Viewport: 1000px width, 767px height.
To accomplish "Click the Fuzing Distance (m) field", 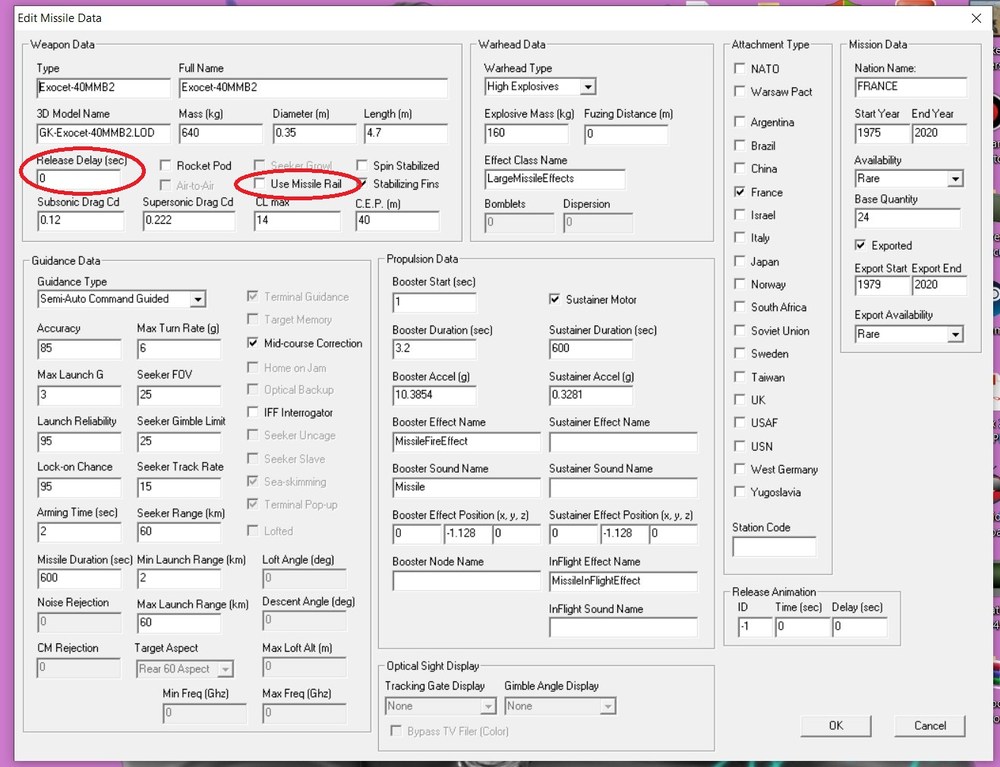I will point(626,133).
